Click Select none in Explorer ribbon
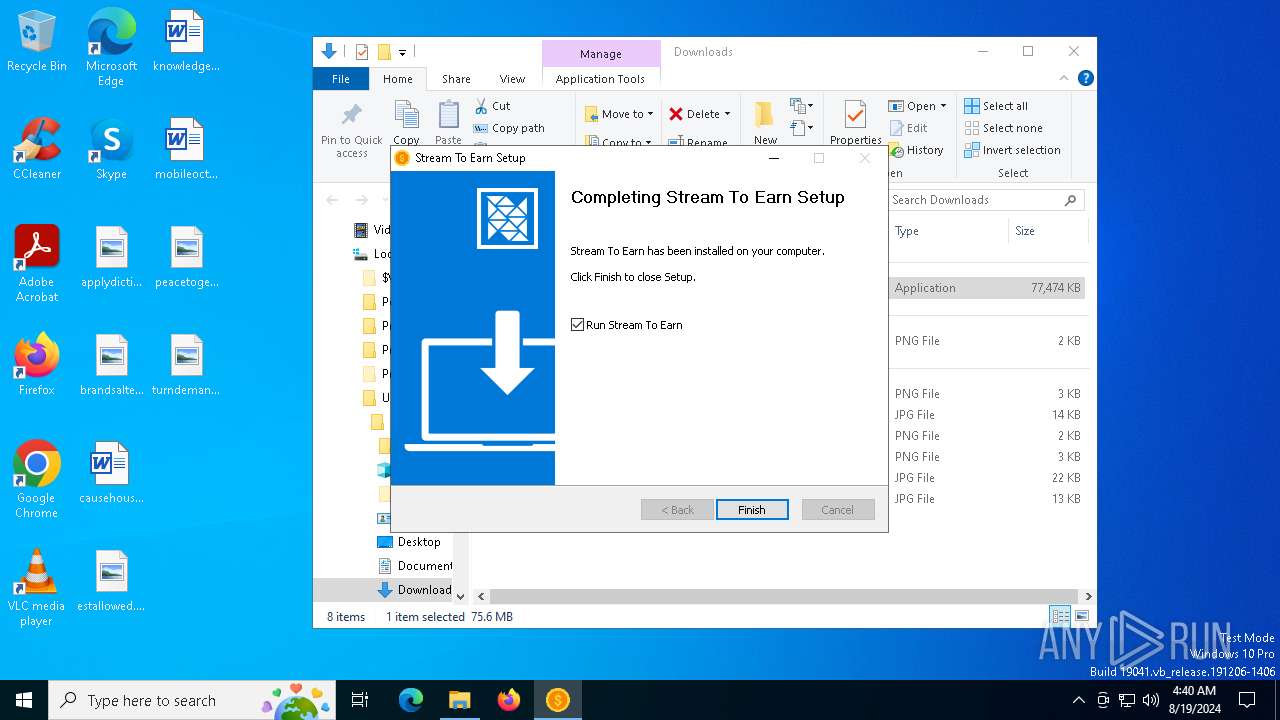1280x720 pixels. pyautogui.click(x=1003, y=128)
